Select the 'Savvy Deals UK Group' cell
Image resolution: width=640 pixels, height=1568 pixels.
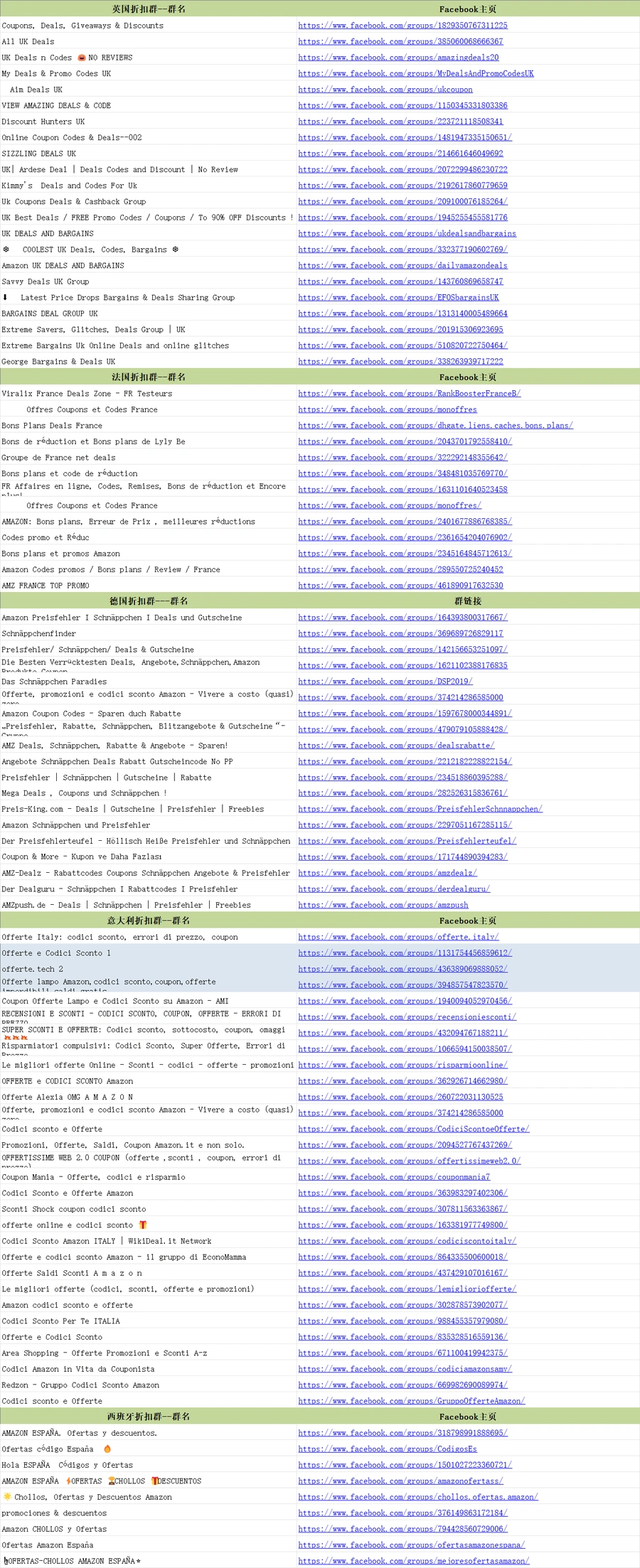tap(149, 281)
